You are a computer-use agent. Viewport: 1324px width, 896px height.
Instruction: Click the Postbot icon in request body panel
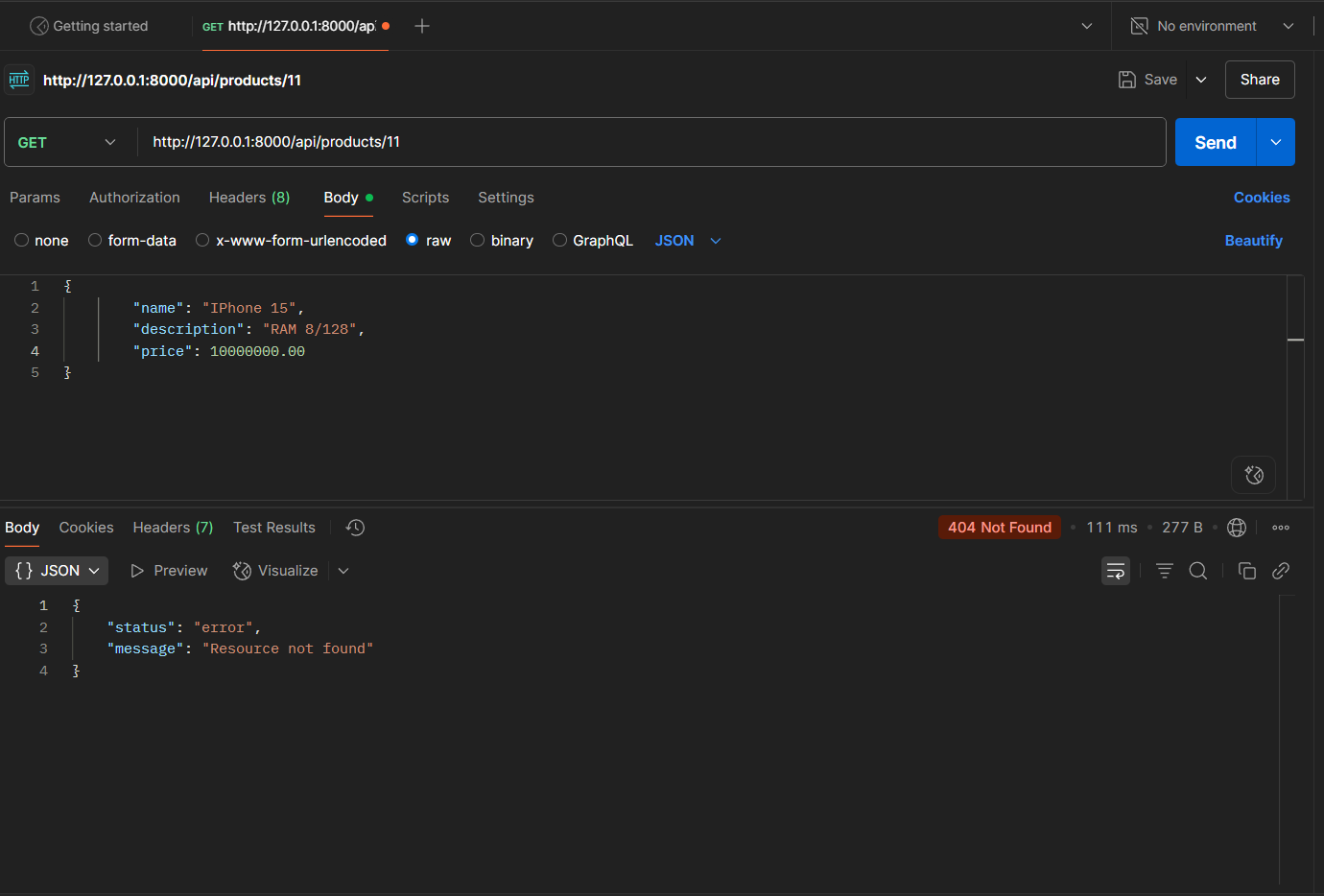(1253, 474)
